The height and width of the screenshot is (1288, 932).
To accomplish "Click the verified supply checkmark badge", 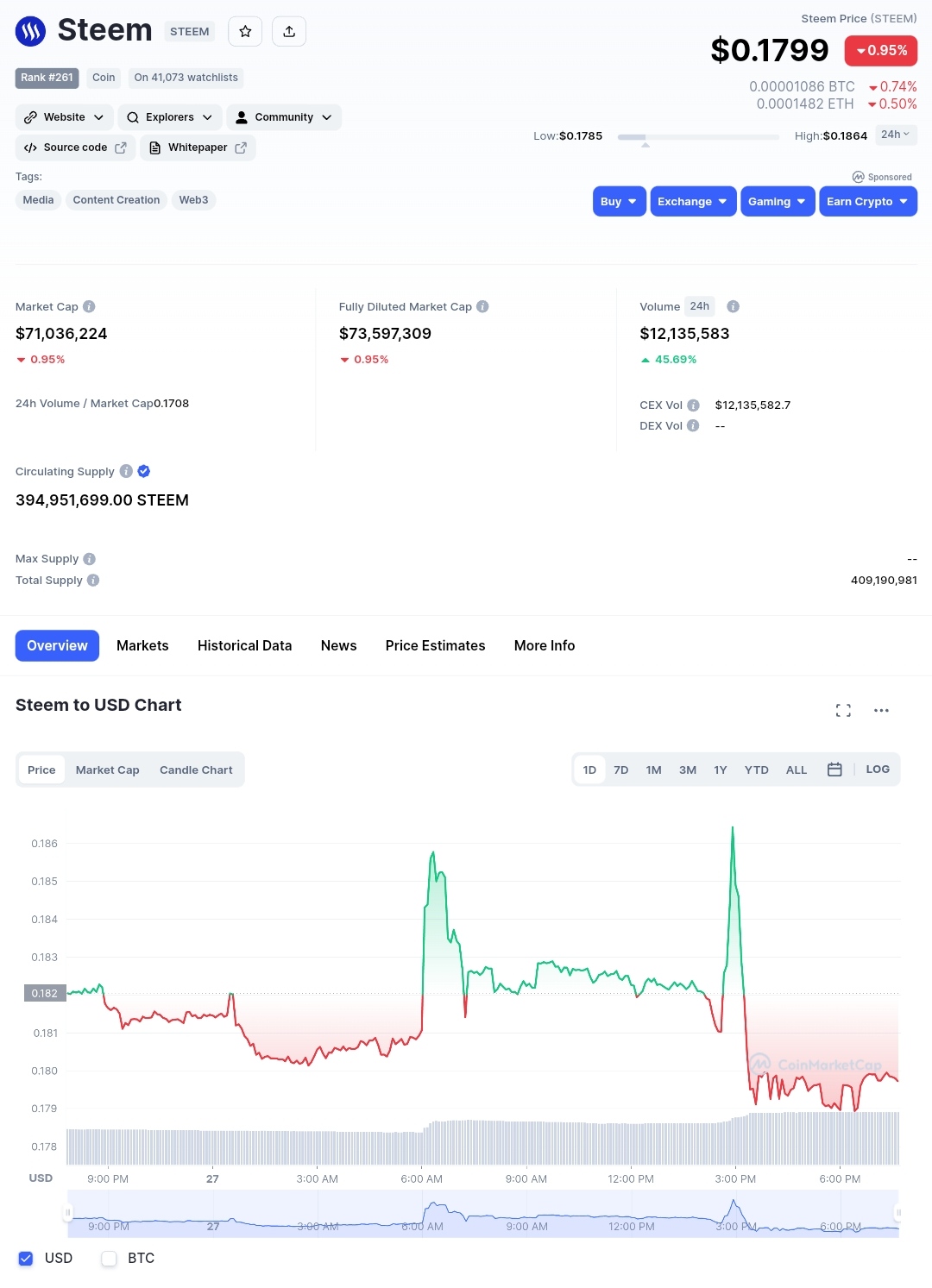I will click(x=144, y=471).
